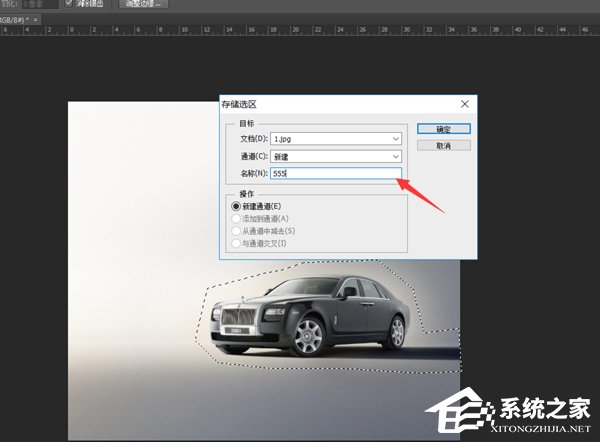Viewport: 600px width, 442px height.
Task: Click the 羽化 value field
Action: [40, 4]
